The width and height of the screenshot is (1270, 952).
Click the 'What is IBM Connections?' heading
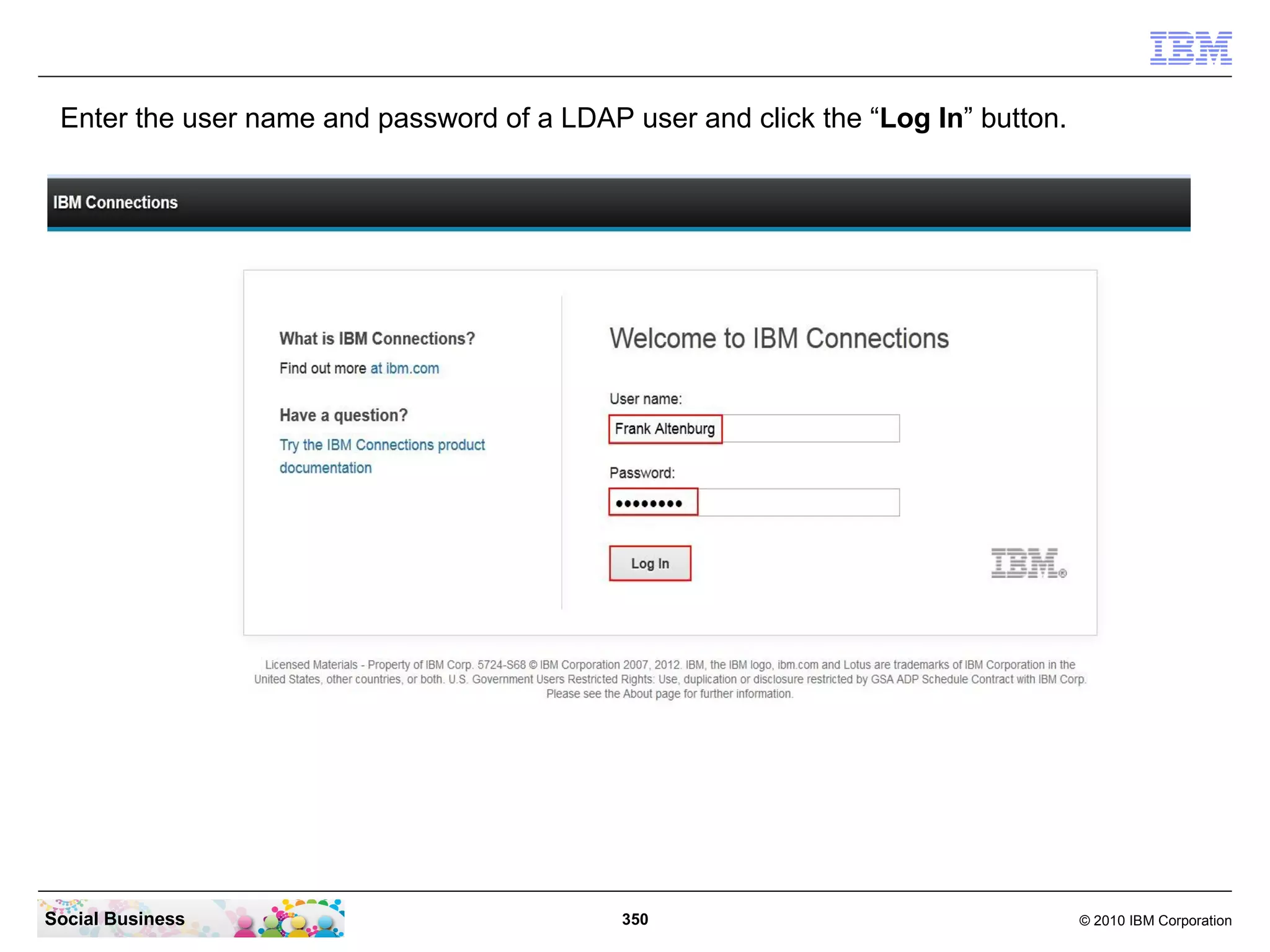(x=377, y=338)
